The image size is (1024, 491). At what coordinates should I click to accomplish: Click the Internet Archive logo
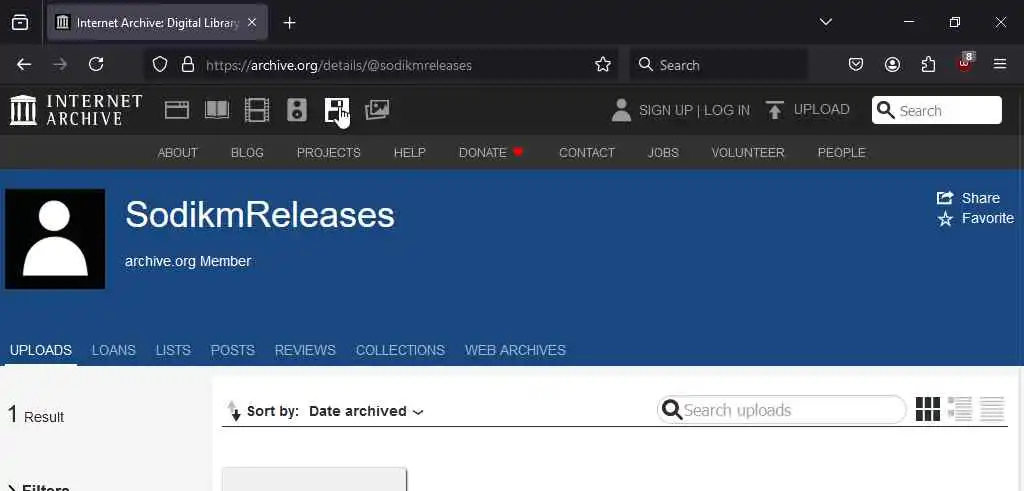pos(76,110)
